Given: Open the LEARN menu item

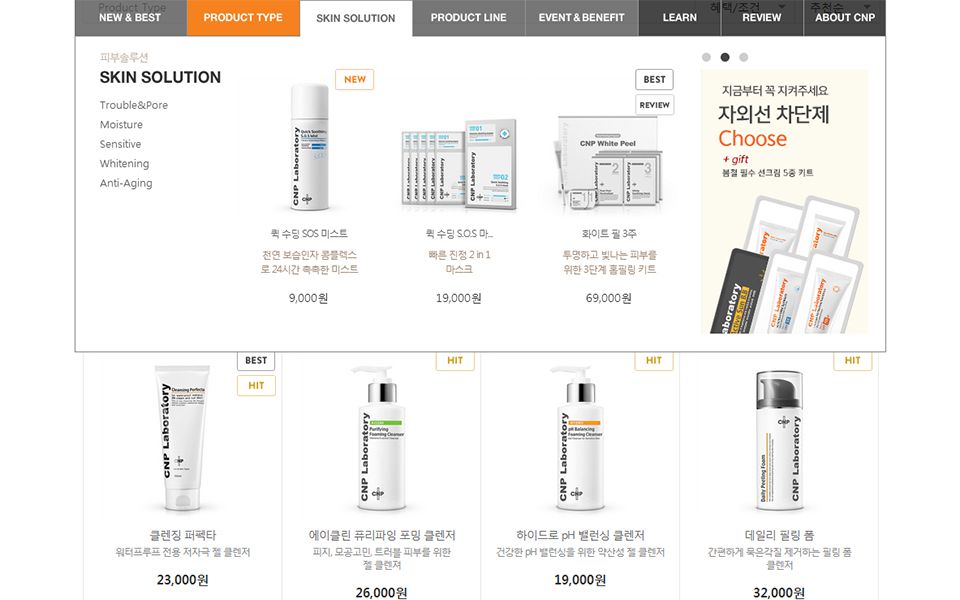Looking at the screenshot, I should pyautogui.click(x=680, y=18).
